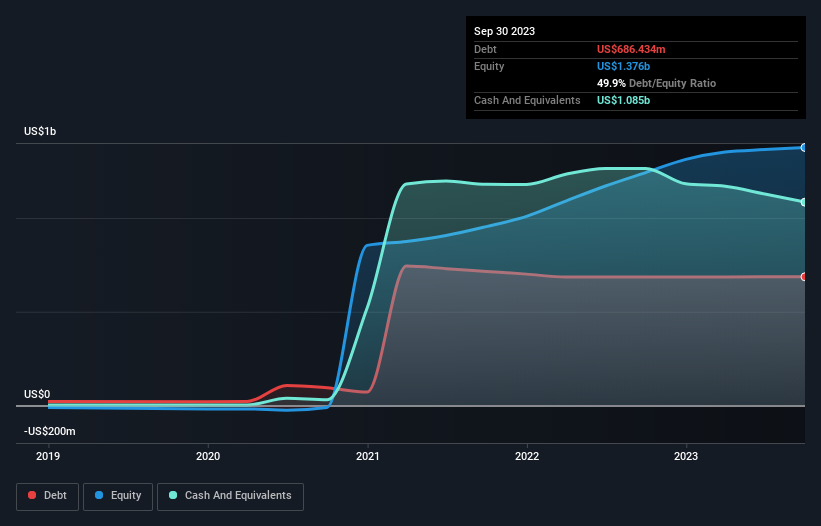Toggle the Equity legend button
Image resolution: width=821 pixels, height=526 pixels.
[x=118, y=496]
